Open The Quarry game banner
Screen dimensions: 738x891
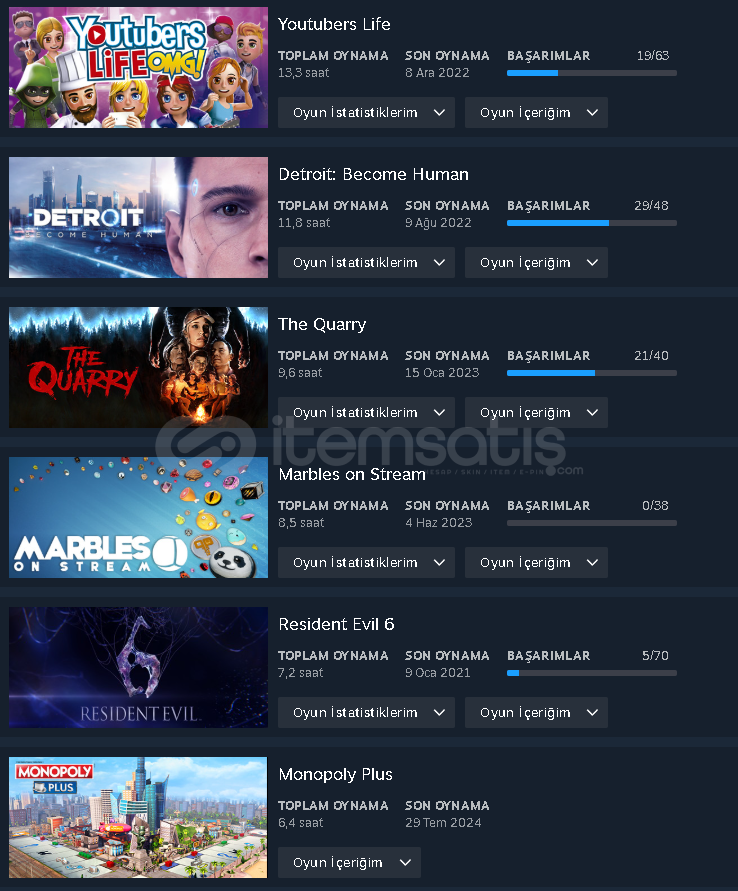click(x=138, y=367)
